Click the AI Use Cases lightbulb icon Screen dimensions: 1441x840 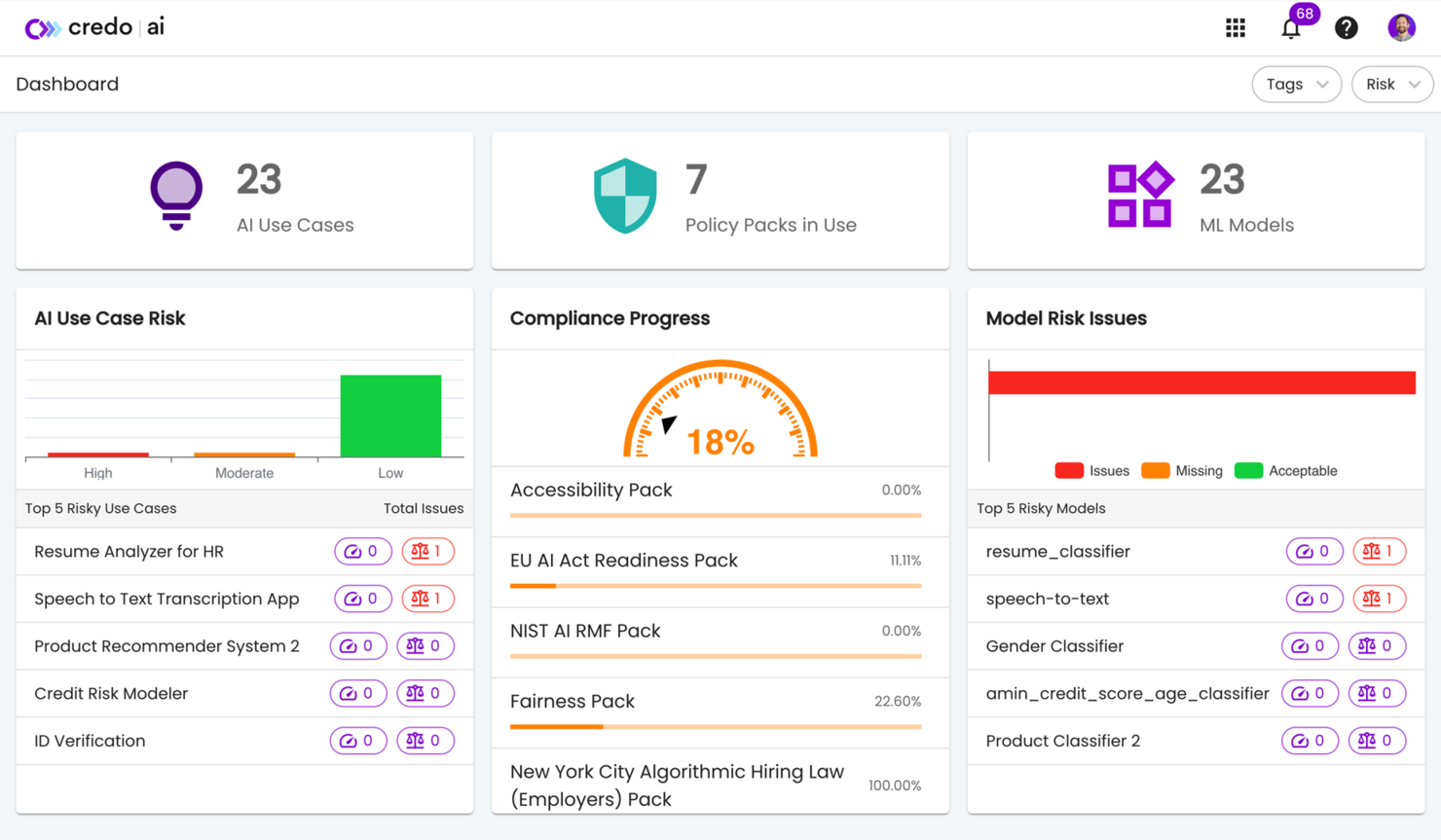176,196
